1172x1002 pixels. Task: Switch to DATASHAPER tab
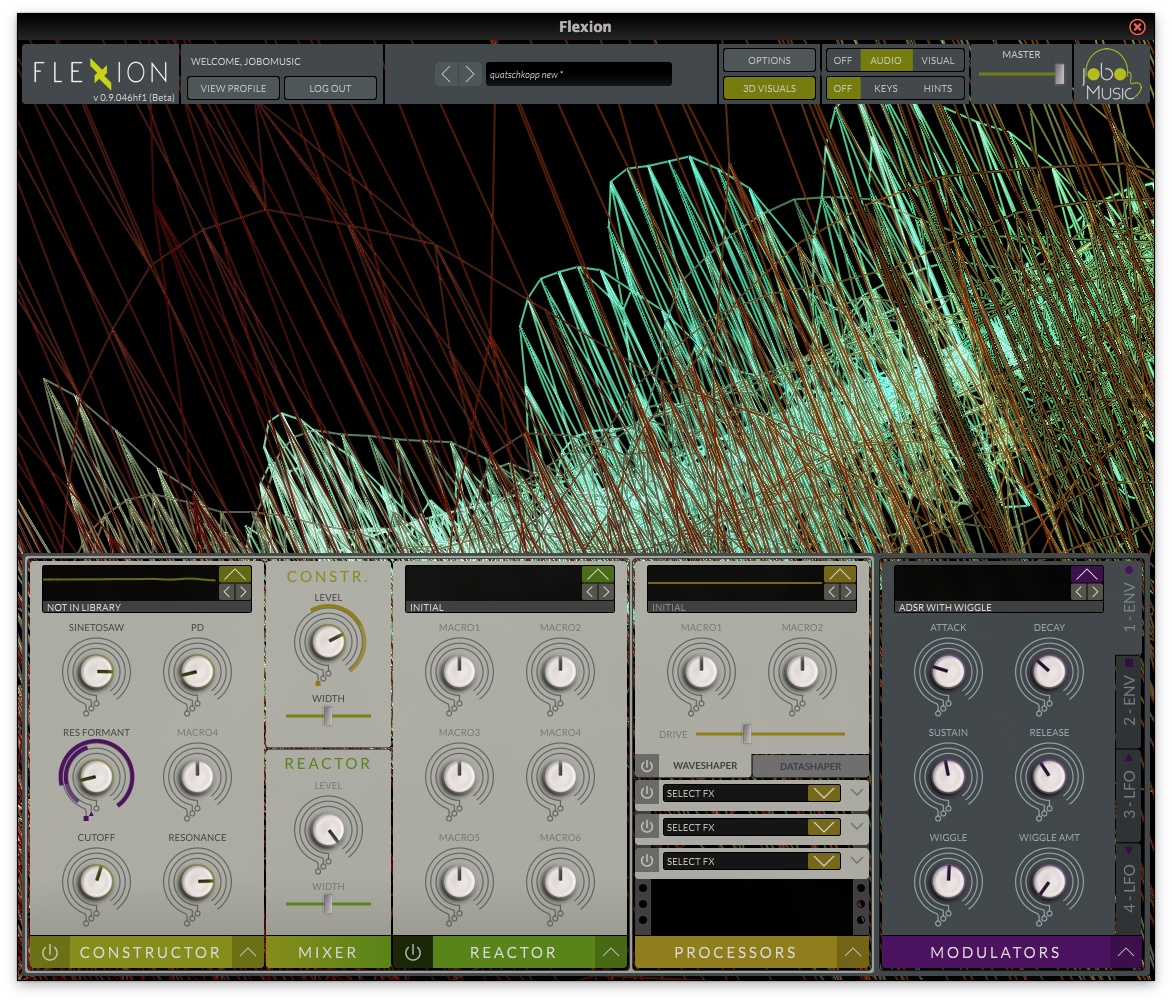(810, 767)
